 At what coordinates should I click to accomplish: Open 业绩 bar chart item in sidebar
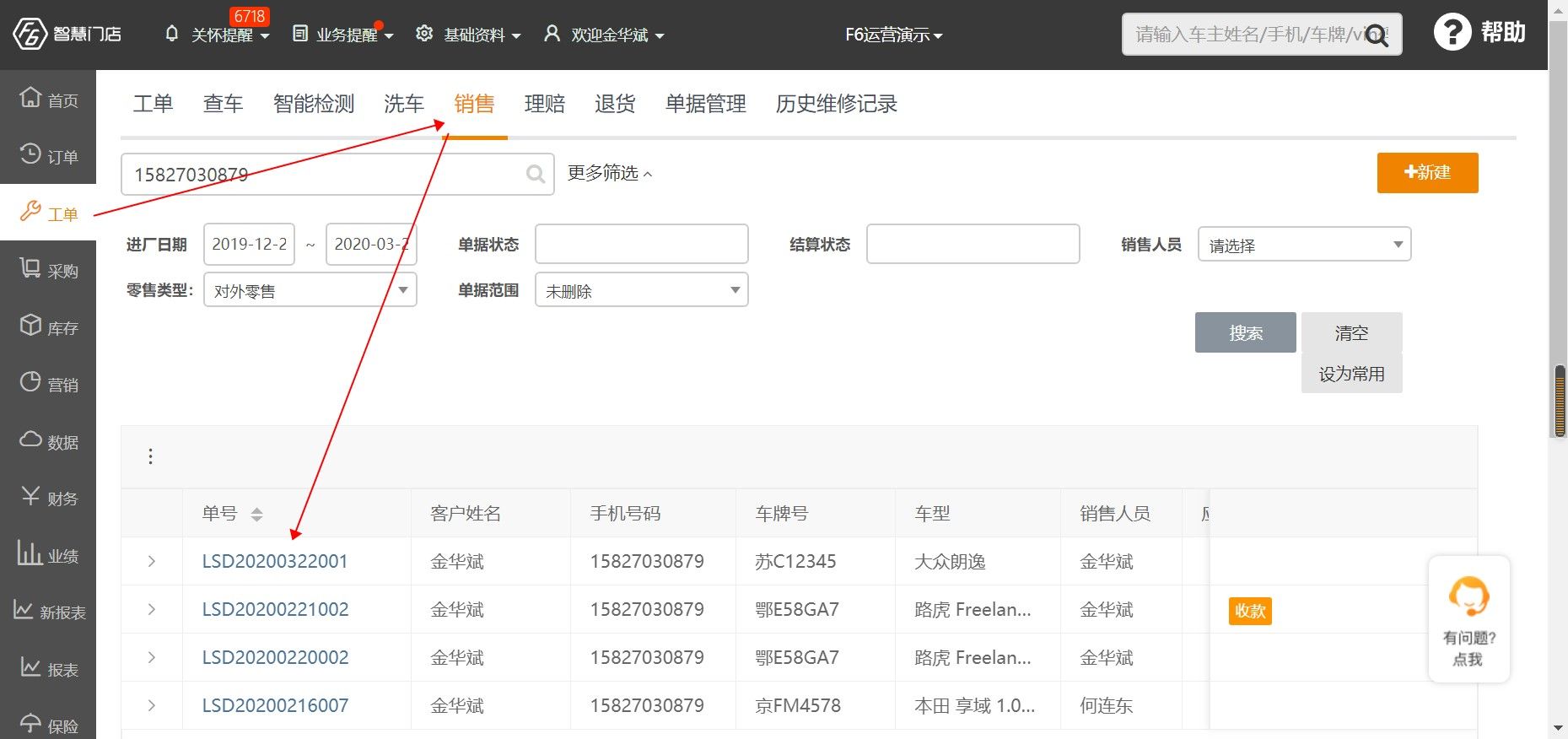(x=48, y=554)
